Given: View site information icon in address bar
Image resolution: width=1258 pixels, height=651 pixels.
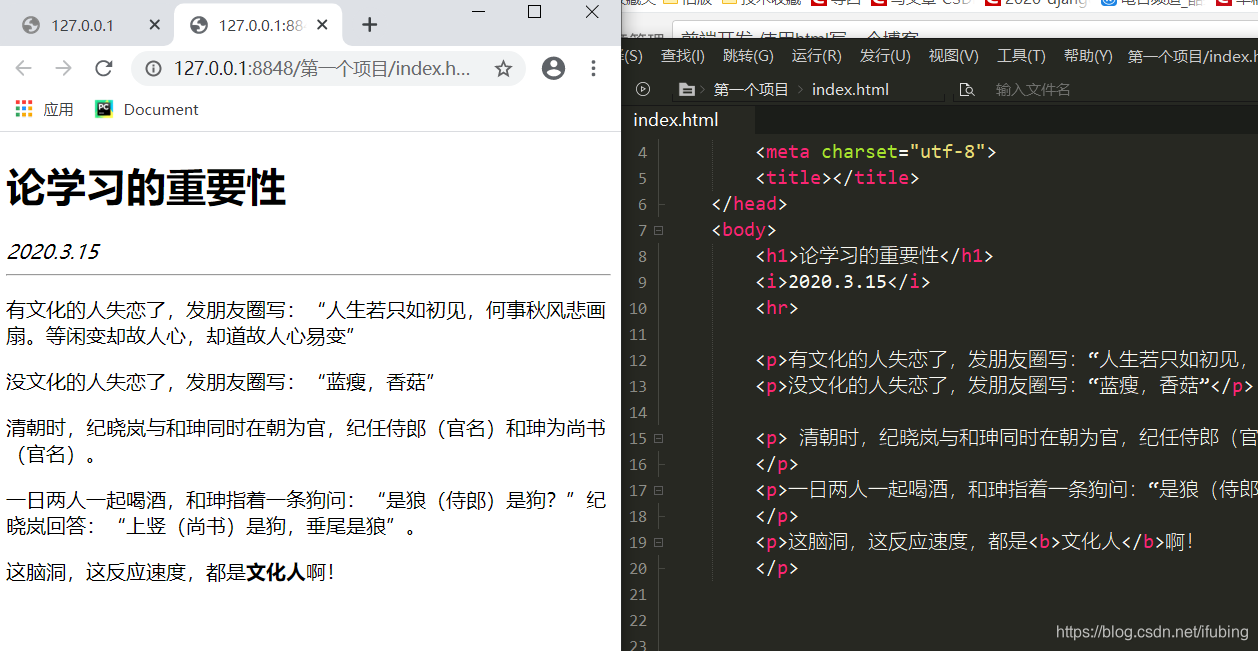Looking at the screenshot, I should point(153,68).
